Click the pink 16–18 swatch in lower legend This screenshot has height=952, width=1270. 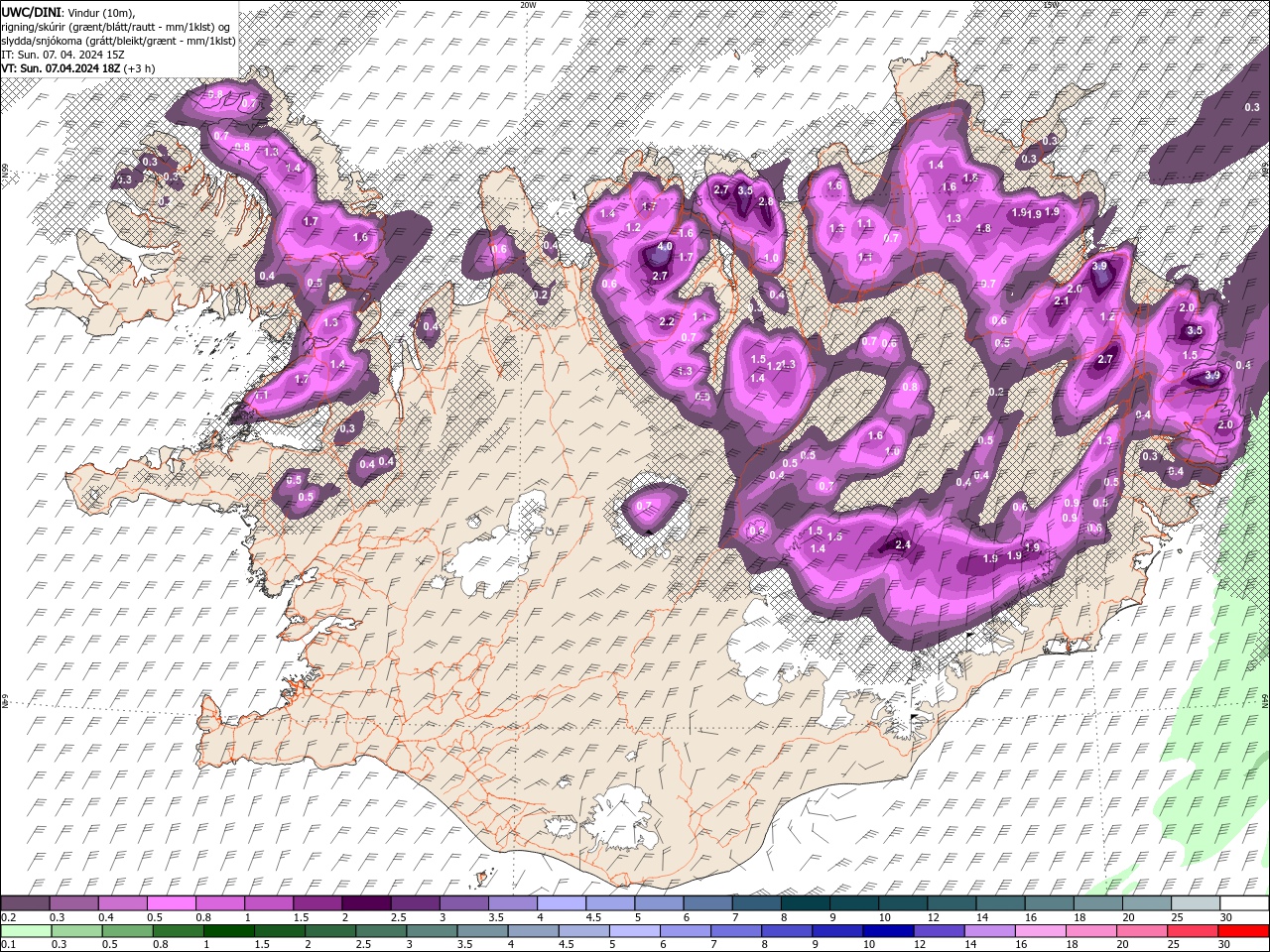coord(1041,931)
